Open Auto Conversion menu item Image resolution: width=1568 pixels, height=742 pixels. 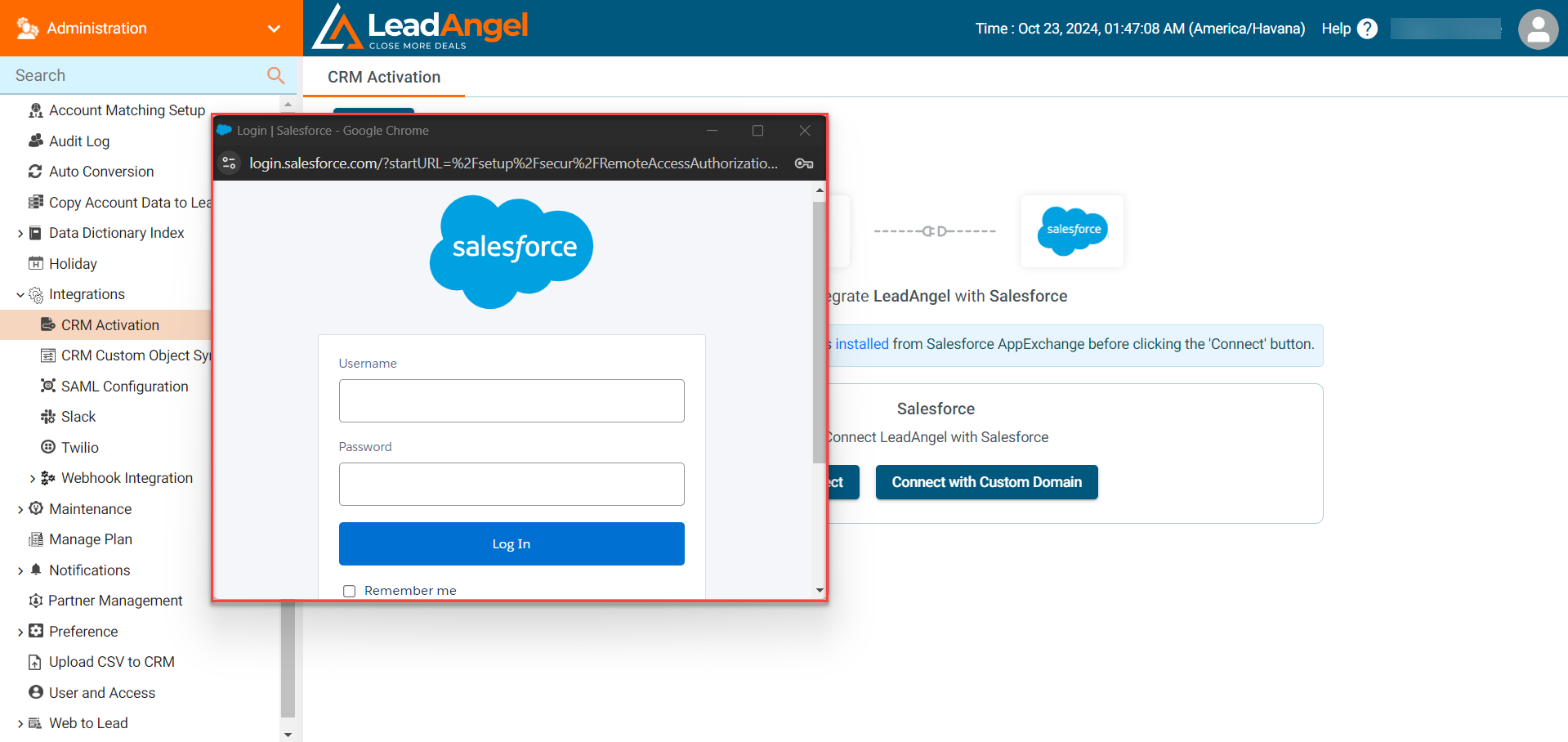click(101, 172)
